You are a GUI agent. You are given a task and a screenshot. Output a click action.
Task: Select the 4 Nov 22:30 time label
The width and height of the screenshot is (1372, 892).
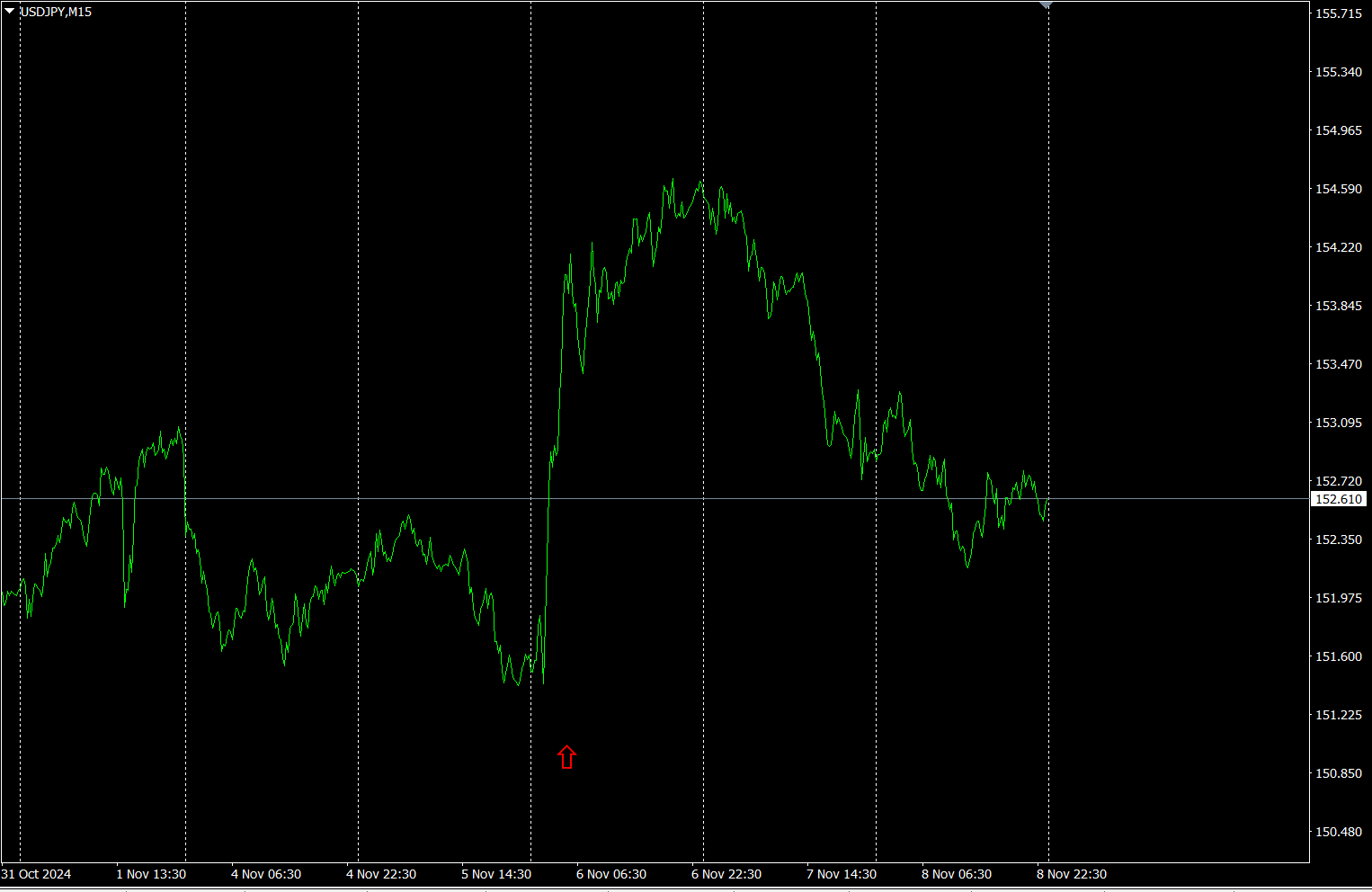click(381, 874)
